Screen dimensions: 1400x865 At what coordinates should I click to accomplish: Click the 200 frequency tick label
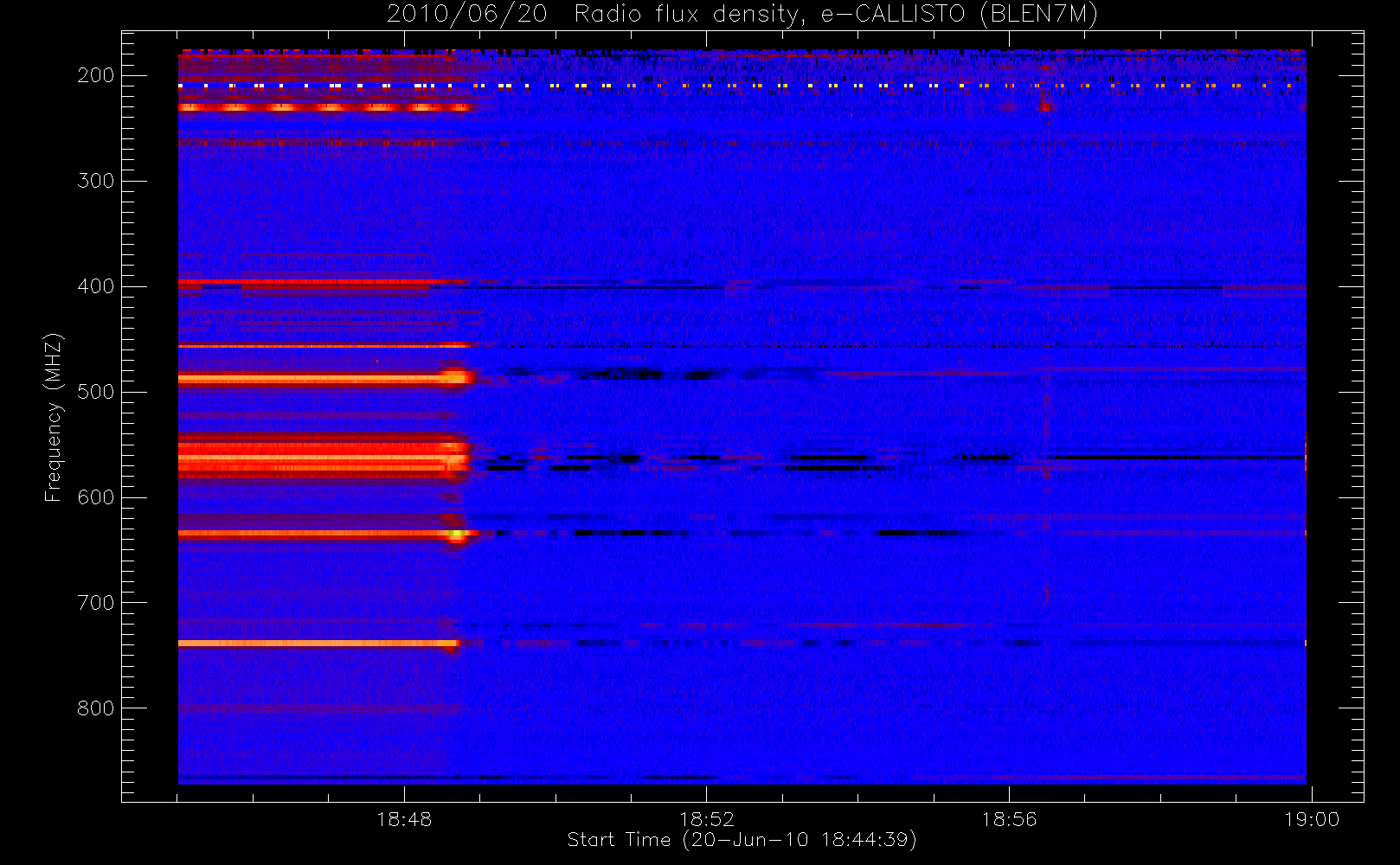coord(96,75)
